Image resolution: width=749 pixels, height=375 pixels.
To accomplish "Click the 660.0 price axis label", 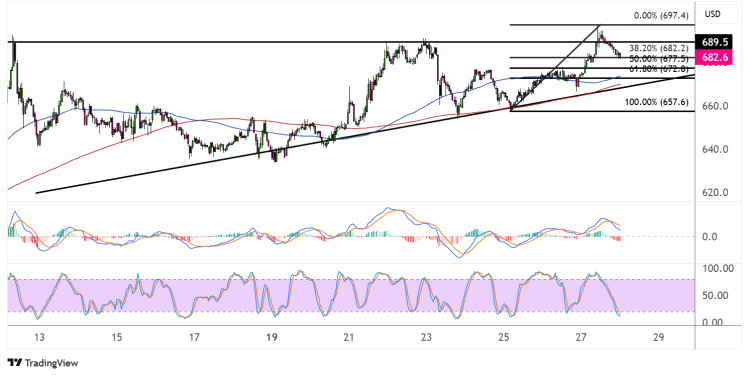I will (715, 106).
